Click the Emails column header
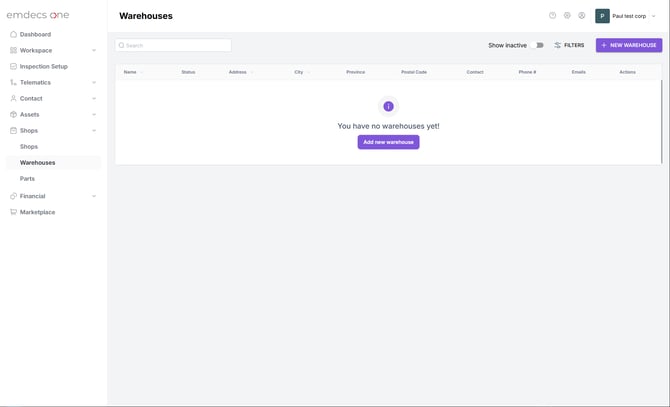Image resolution: width=670 pixels, height=407 pixels. click(579, 72)
